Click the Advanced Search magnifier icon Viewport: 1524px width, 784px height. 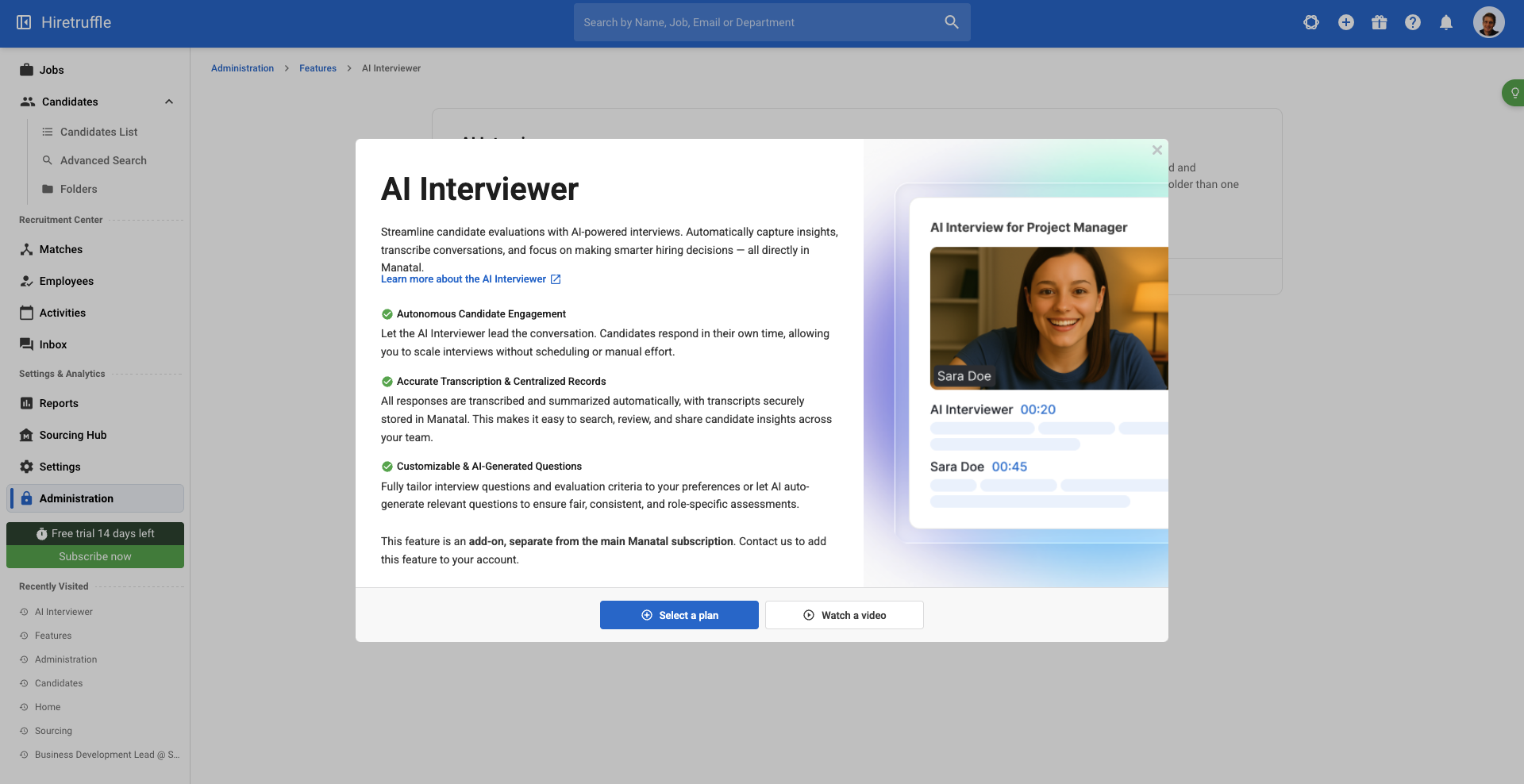tap(48, 160)
